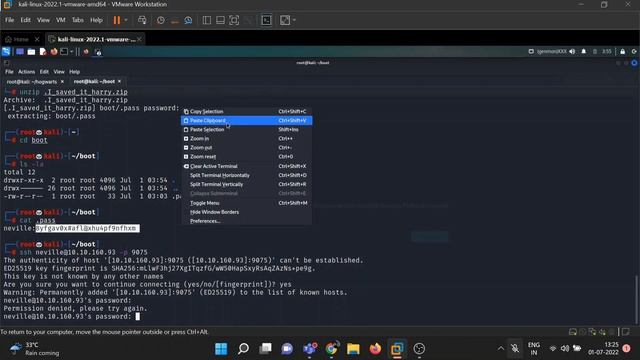Open the terminal Actions menu
Screen dimensions: 640x360
tap(27, 71)
